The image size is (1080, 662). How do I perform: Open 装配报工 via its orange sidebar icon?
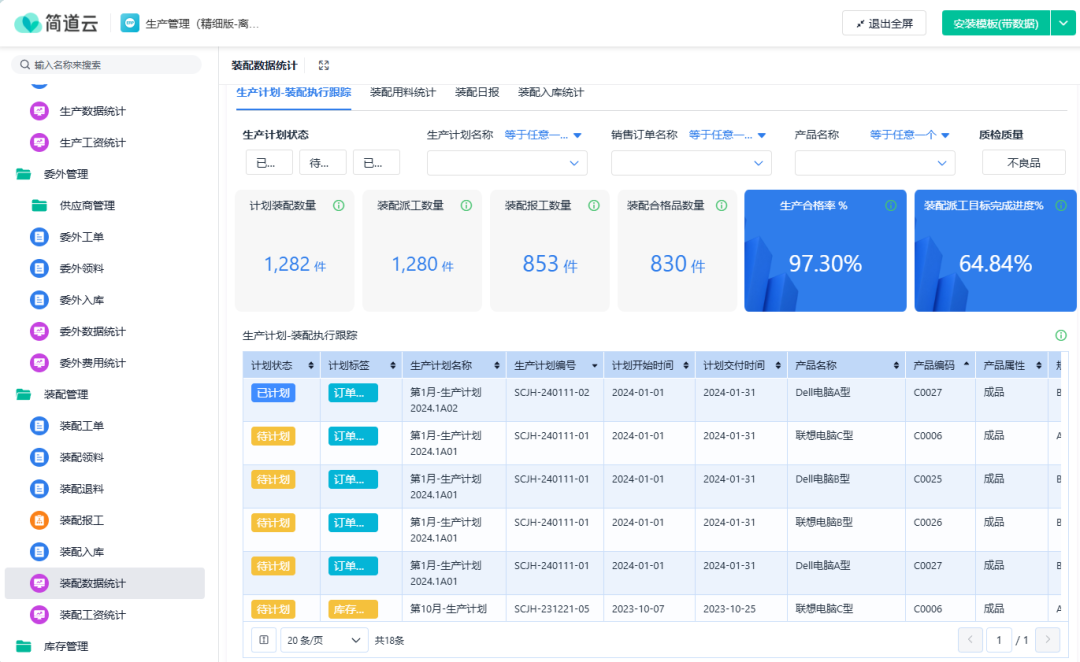coord(39,520)
